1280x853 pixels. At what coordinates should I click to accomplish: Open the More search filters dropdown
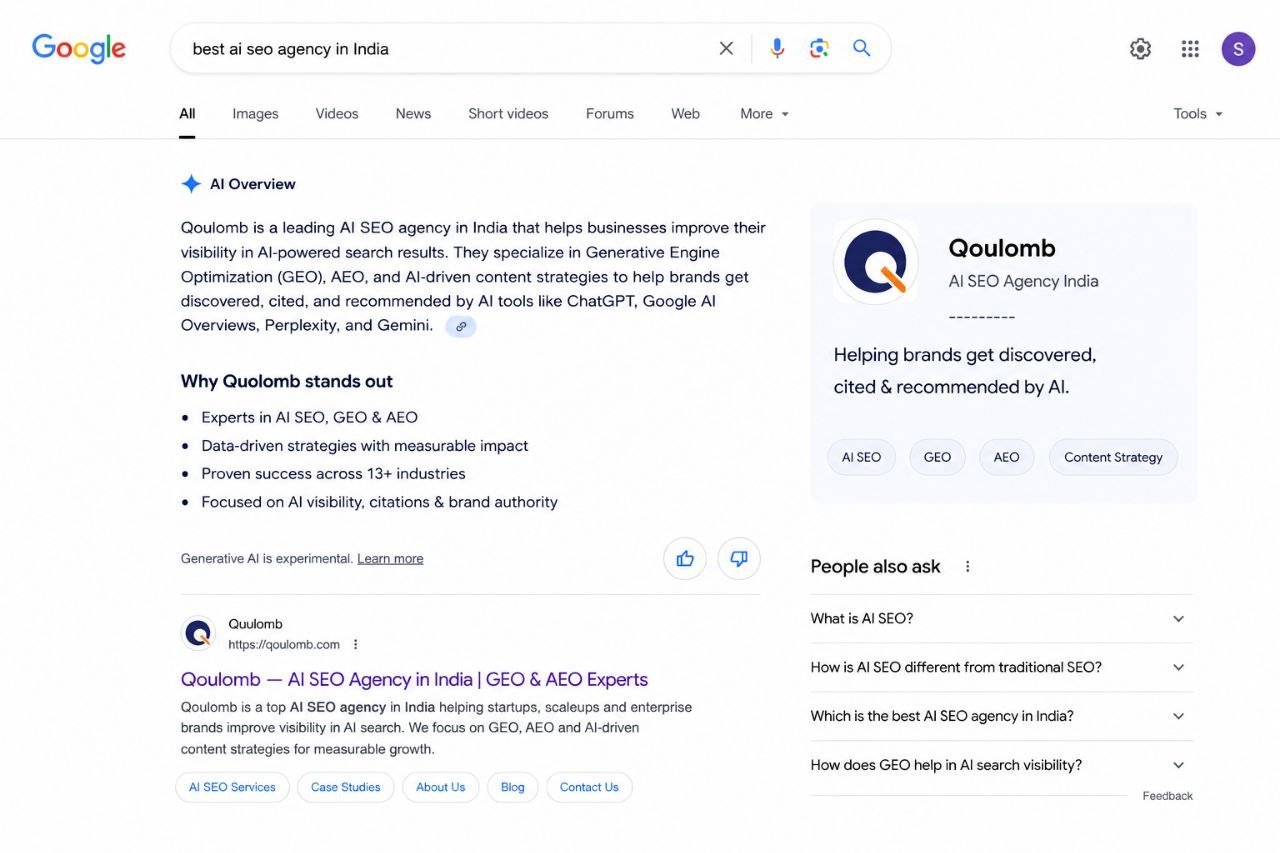point(765,114)
